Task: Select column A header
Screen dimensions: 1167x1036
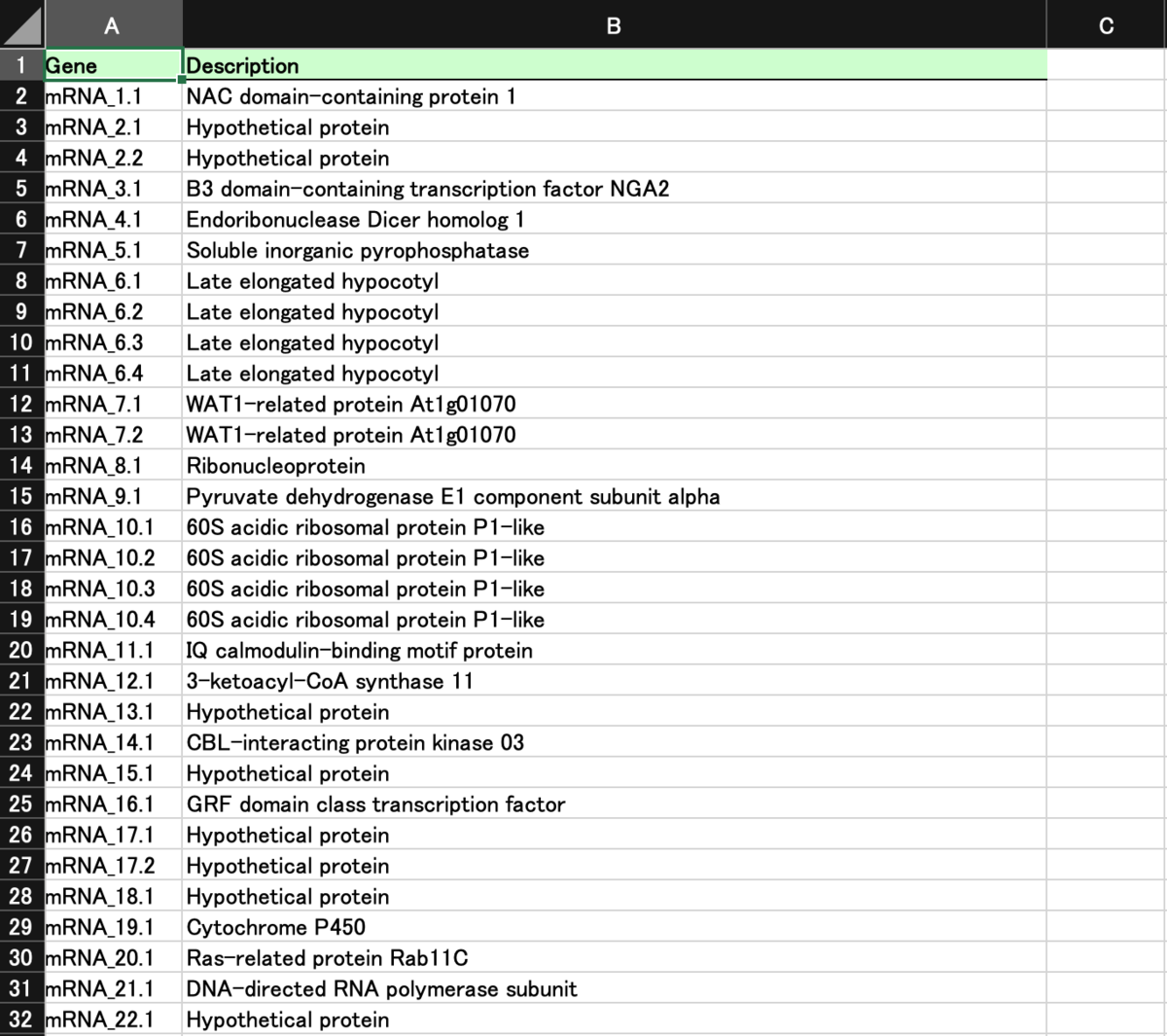Action: tap(113, 24)
